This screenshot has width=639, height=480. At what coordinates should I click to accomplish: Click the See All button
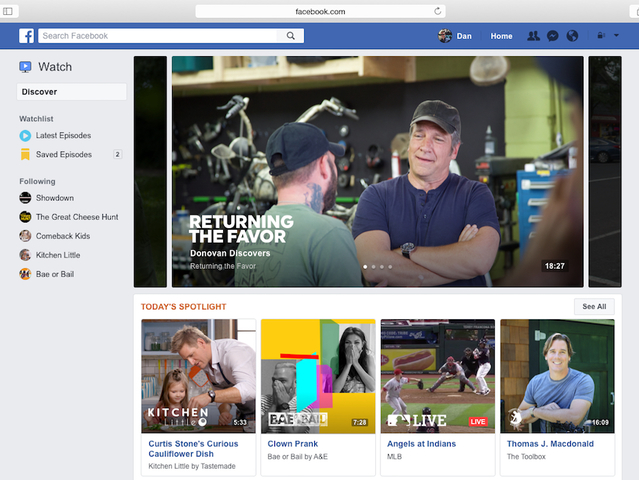click(594, 307)
